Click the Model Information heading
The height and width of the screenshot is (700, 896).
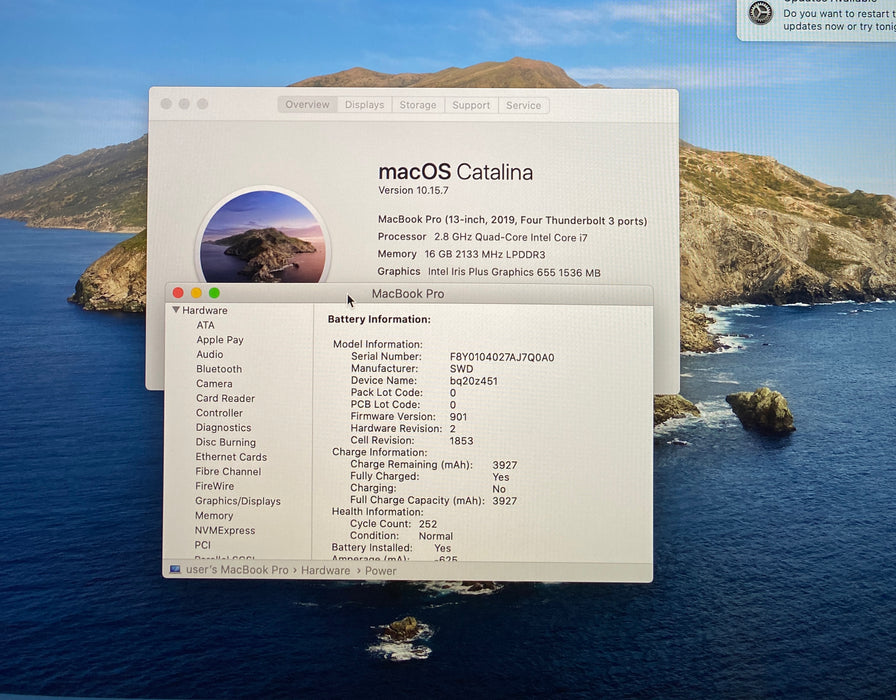coord(378,345)
